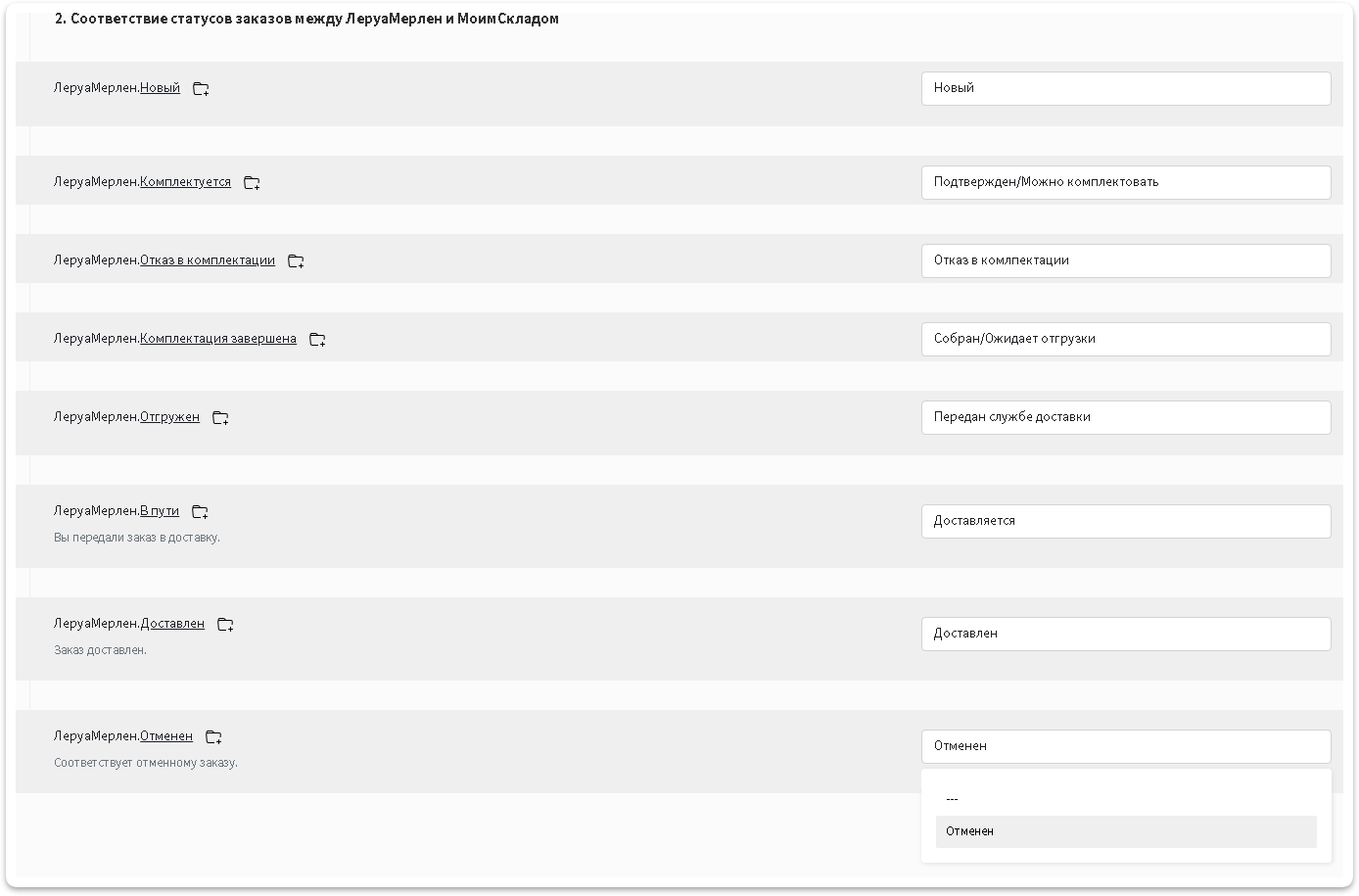Click the folder-plus icon next to Новый
Image resolution: width=1359 pixels, height=896 pixels.
[201, 89]
